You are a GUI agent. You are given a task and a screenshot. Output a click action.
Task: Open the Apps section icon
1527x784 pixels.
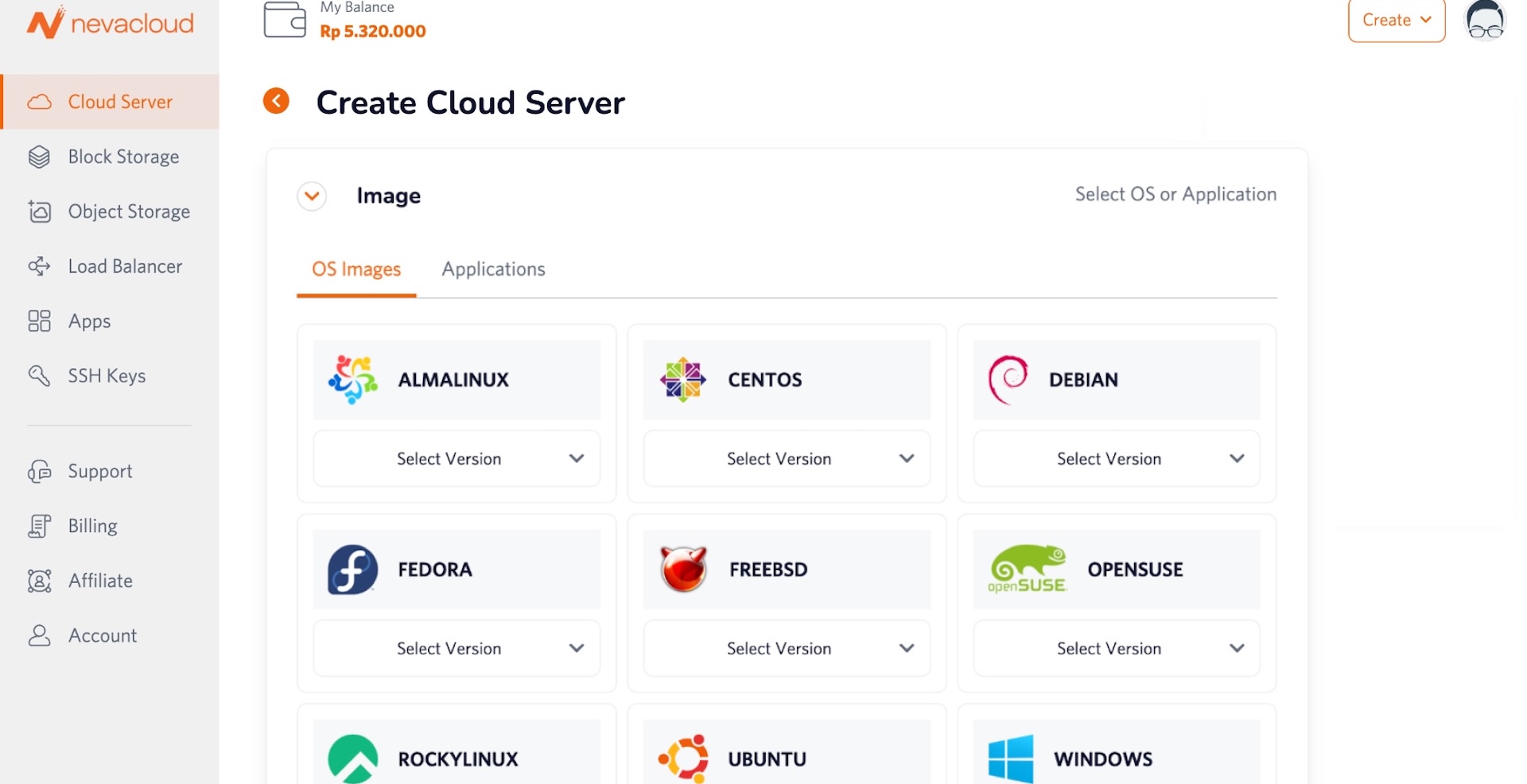[39, 320]
